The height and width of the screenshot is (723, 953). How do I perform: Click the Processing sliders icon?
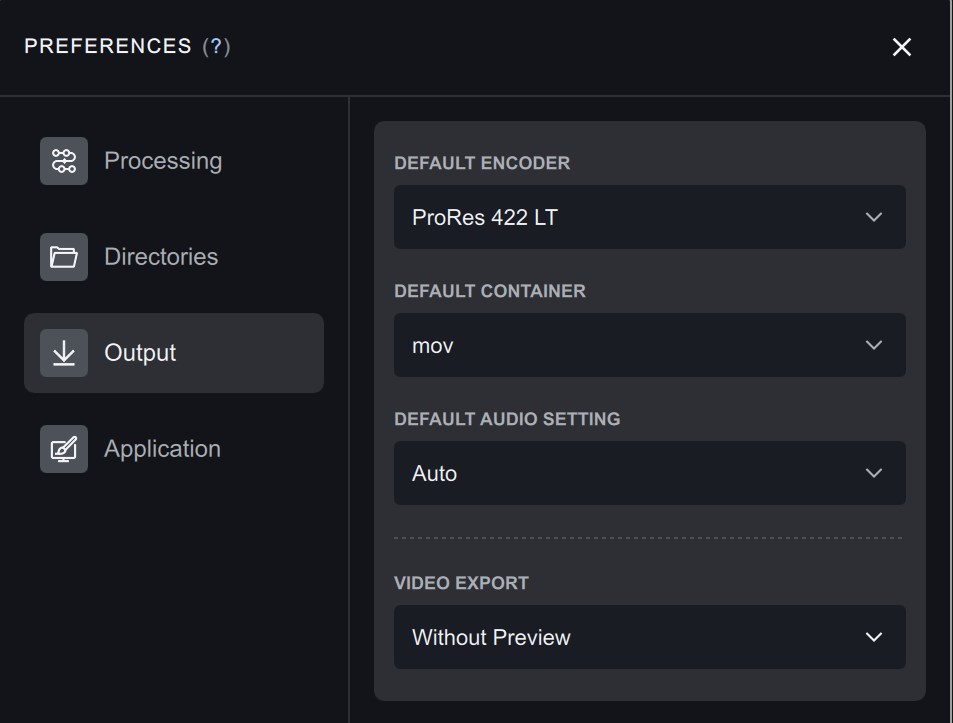point(64,161)
